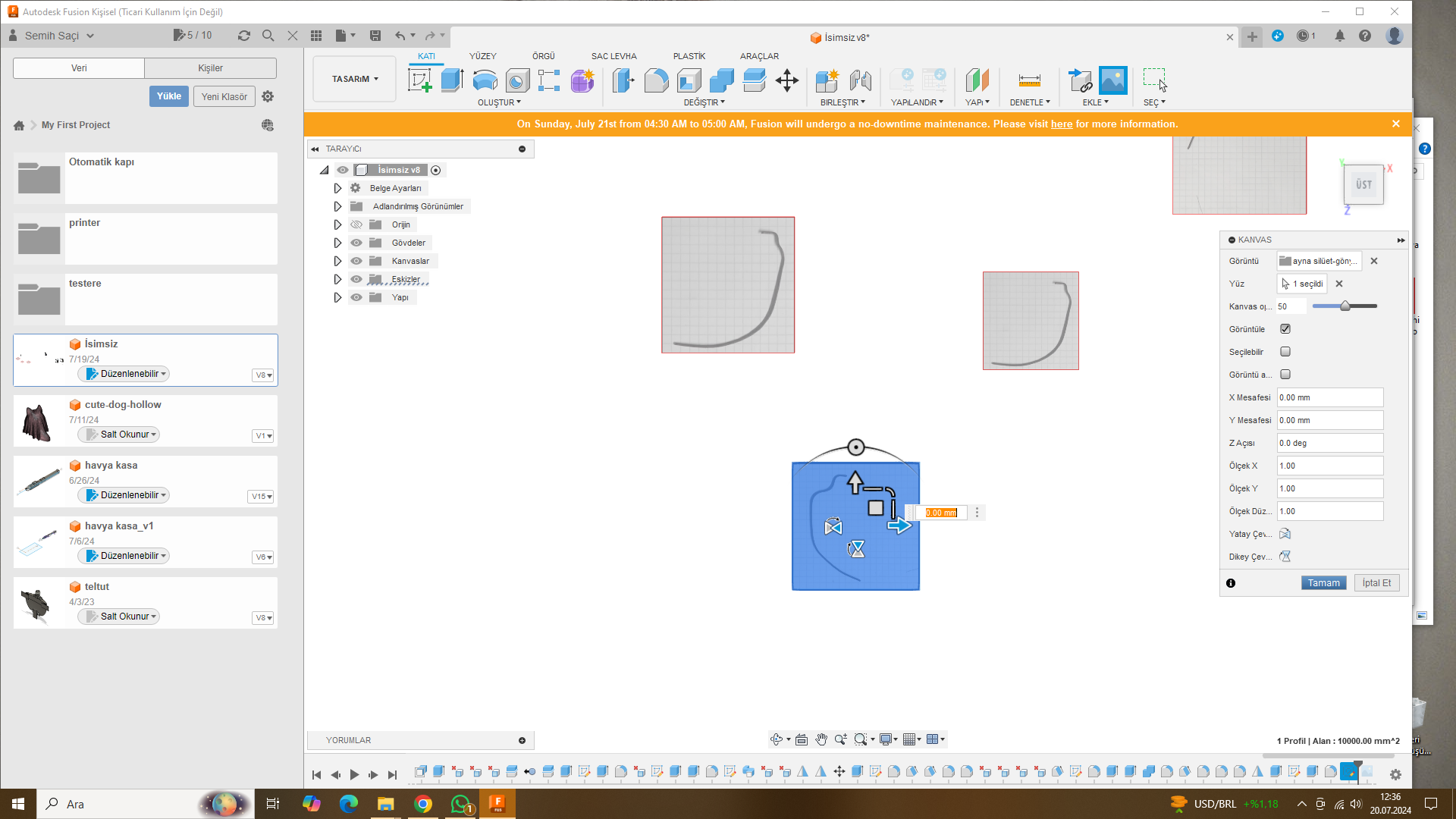The width and height of the screenshot is (1456, 819).
Task: Click the Horizontal Flip icon in Canvas panel
Action: tap(1285, 534)
